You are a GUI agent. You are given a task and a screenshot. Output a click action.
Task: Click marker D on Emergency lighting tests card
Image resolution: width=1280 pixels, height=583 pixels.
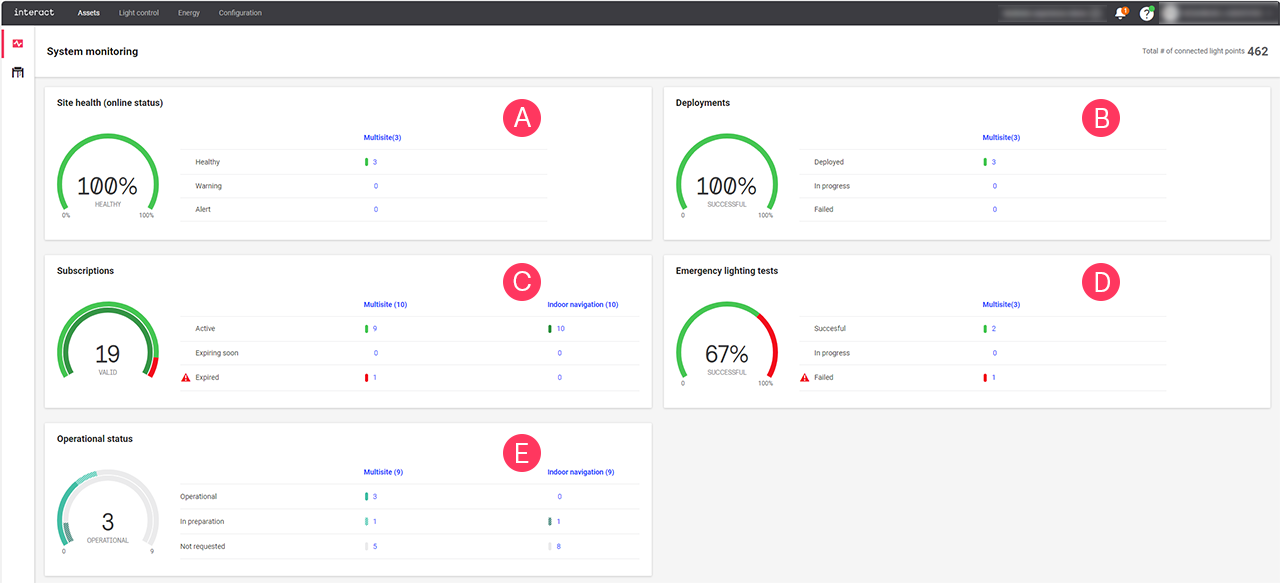[x=1101, y=283]
